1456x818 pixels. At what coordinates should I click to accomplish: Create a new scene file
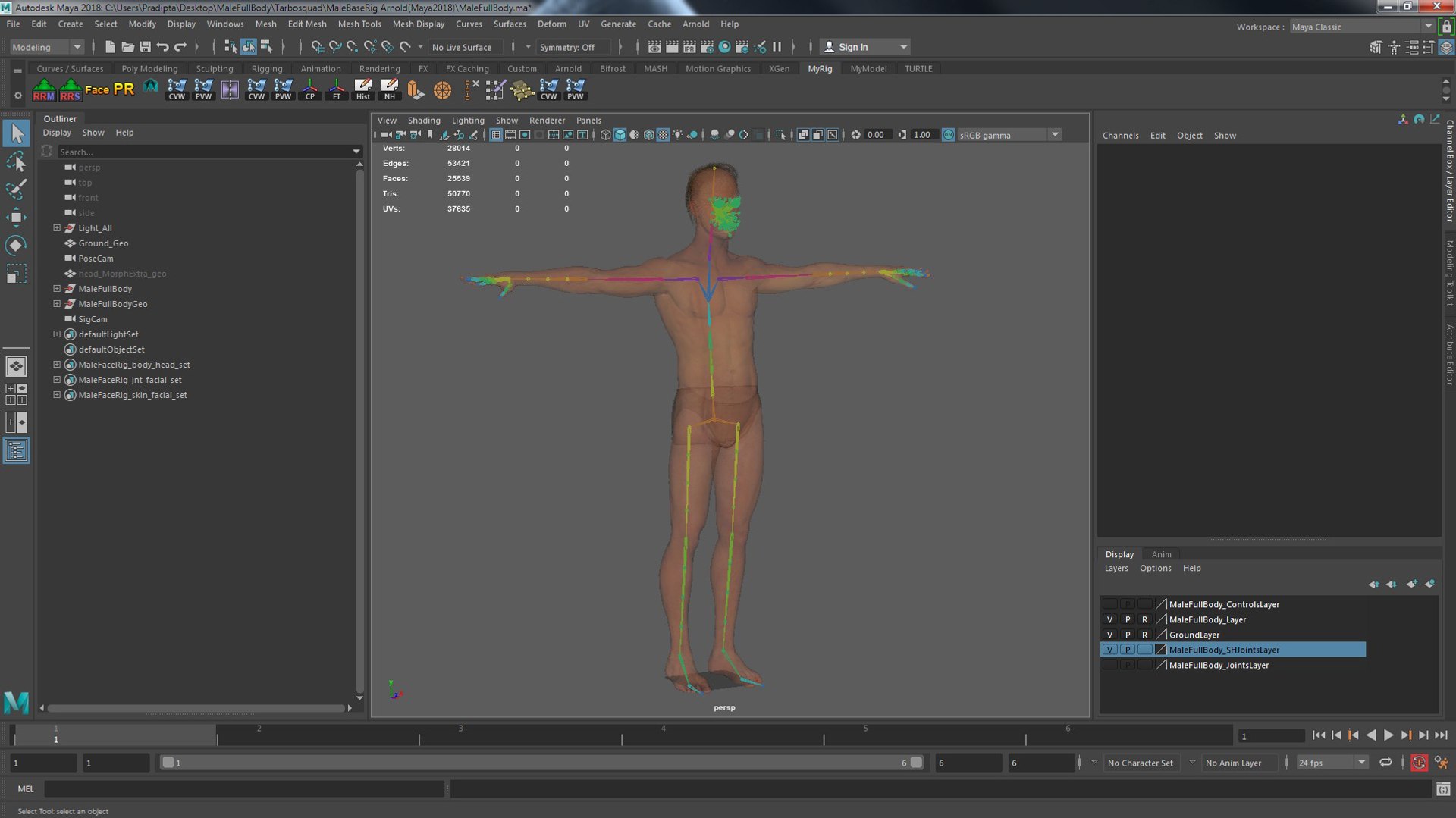tap(110, 47)
